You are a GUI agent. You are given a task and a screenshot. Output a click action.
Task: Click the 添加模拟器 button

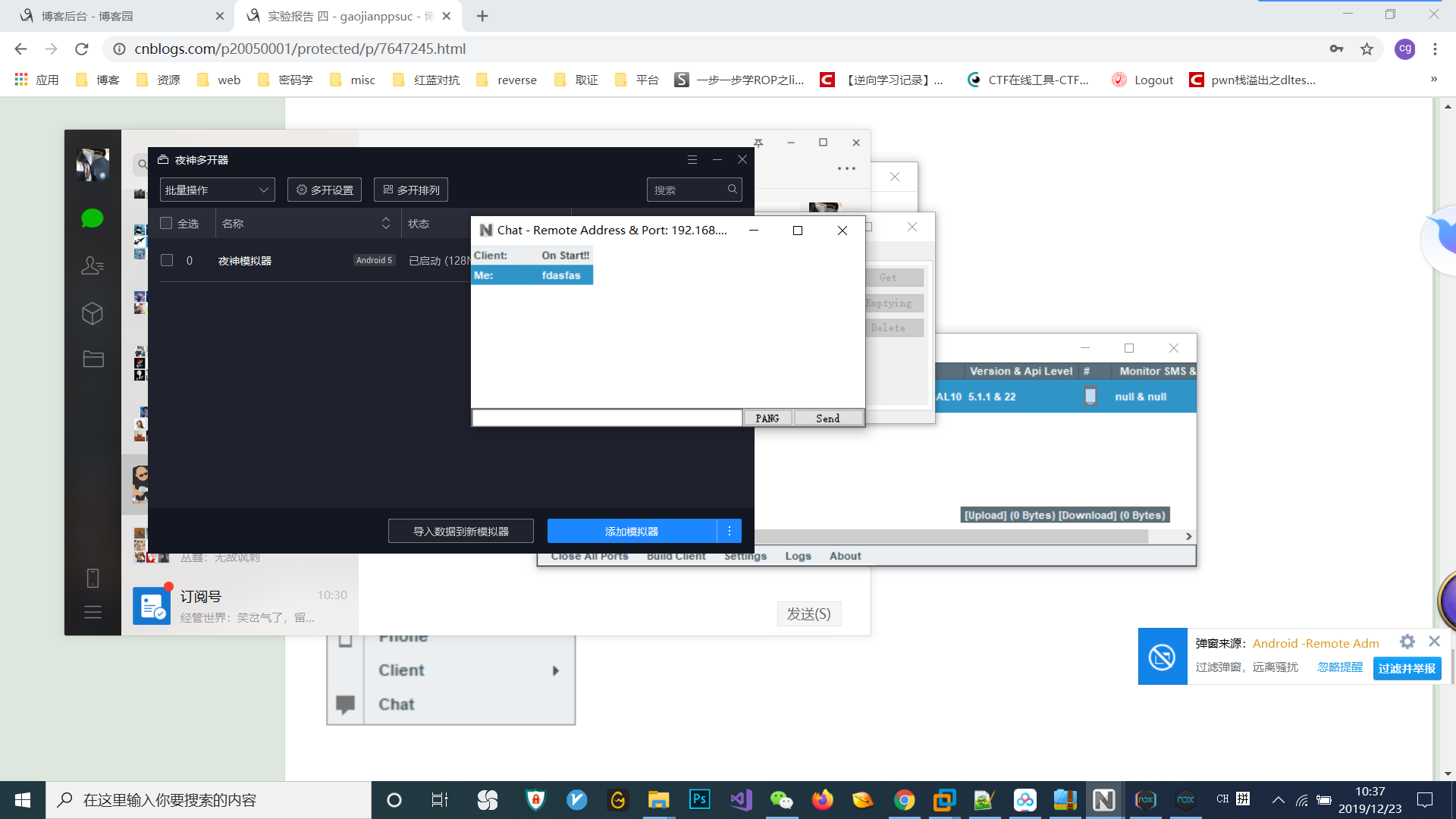coord(632,531)
